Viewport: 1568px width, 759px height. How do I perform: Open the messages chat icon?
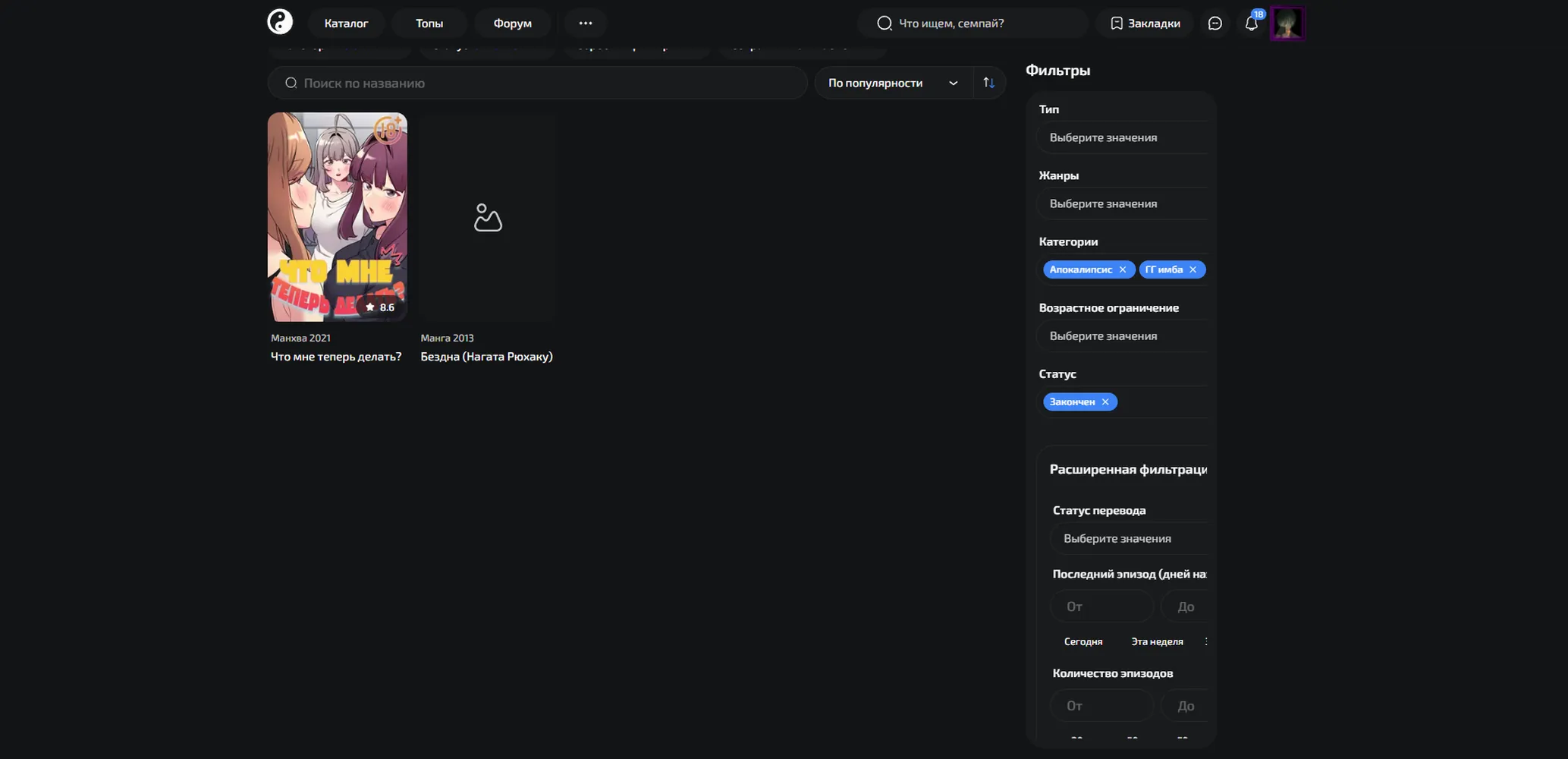1214,24
